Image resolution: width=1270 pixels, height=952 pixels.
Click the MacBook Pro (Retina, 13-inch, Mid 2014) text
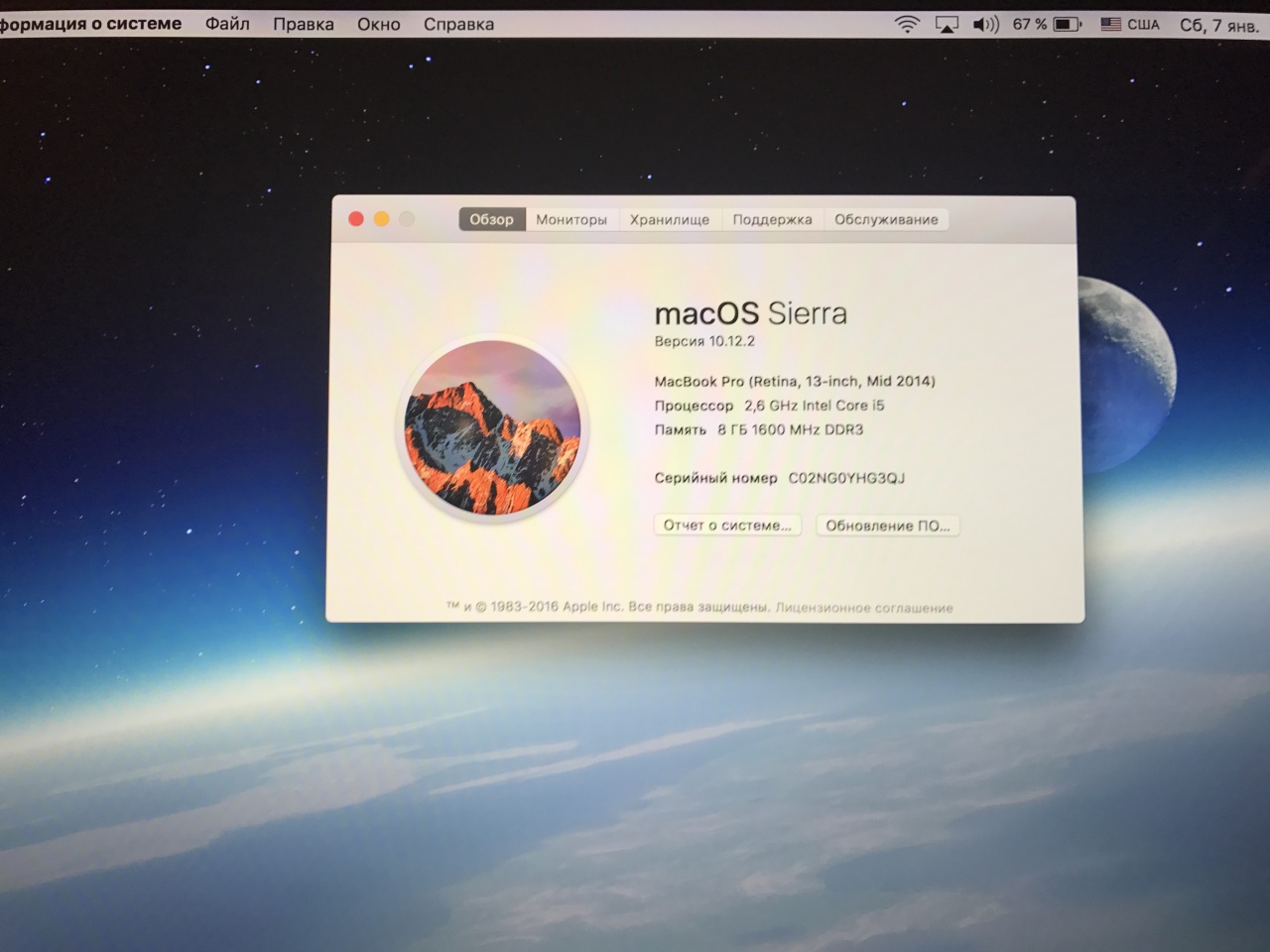tap(795, 381)
